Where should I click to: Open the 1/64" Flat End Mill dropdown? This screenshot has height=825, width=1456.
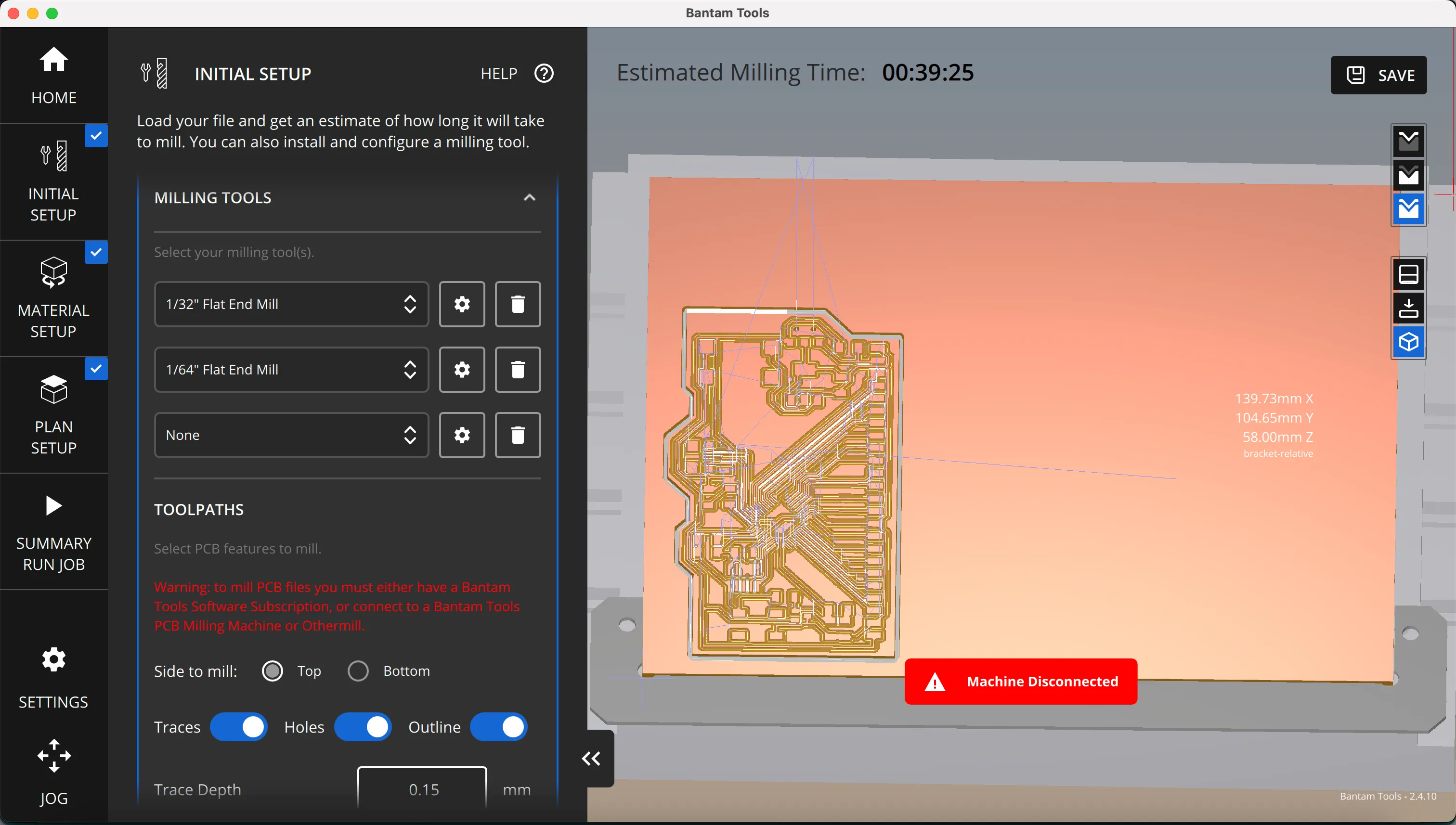(x=291, y=370)
